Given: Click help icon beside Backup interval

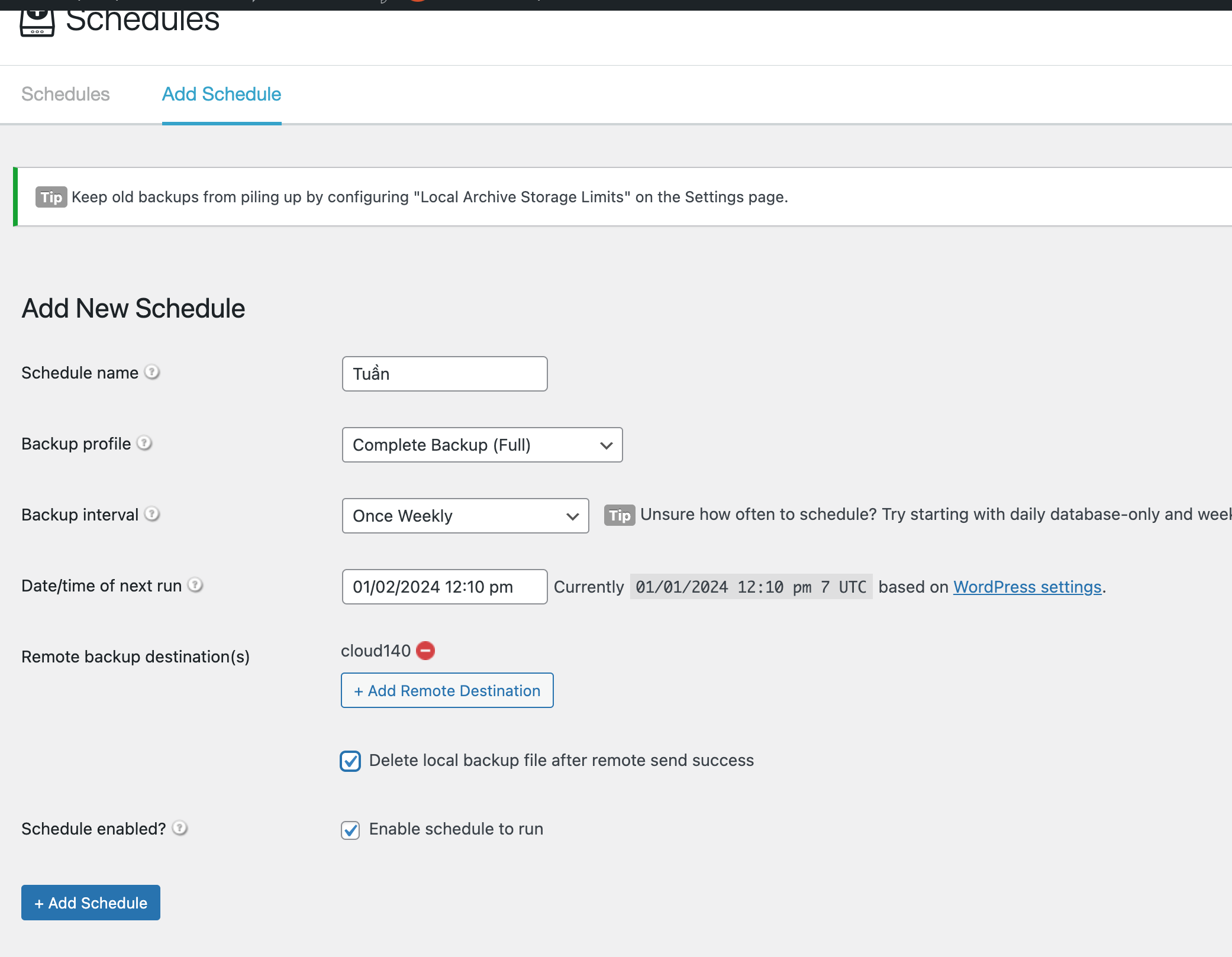Looking at the screenshot, I should click(x=152, y=514).
